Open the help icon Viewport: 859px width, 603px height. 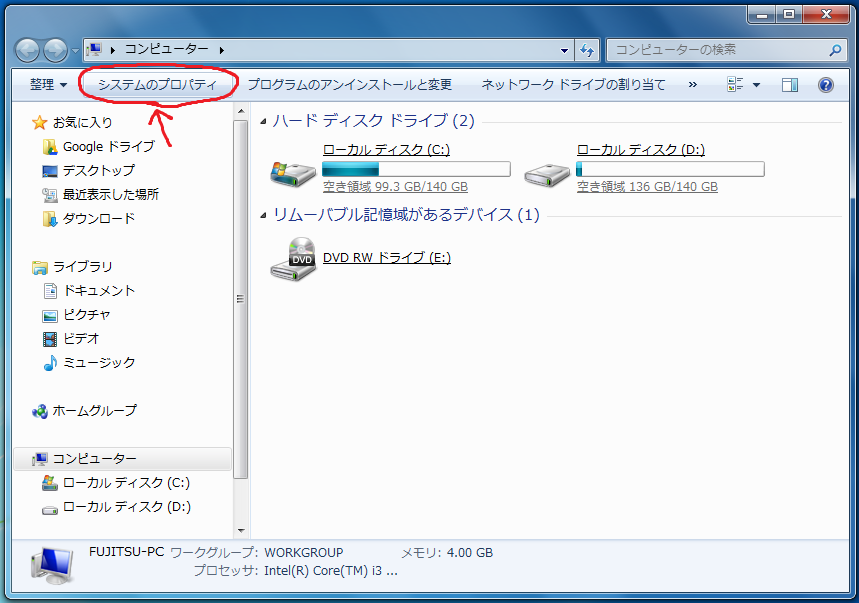[x=826, y=84]
